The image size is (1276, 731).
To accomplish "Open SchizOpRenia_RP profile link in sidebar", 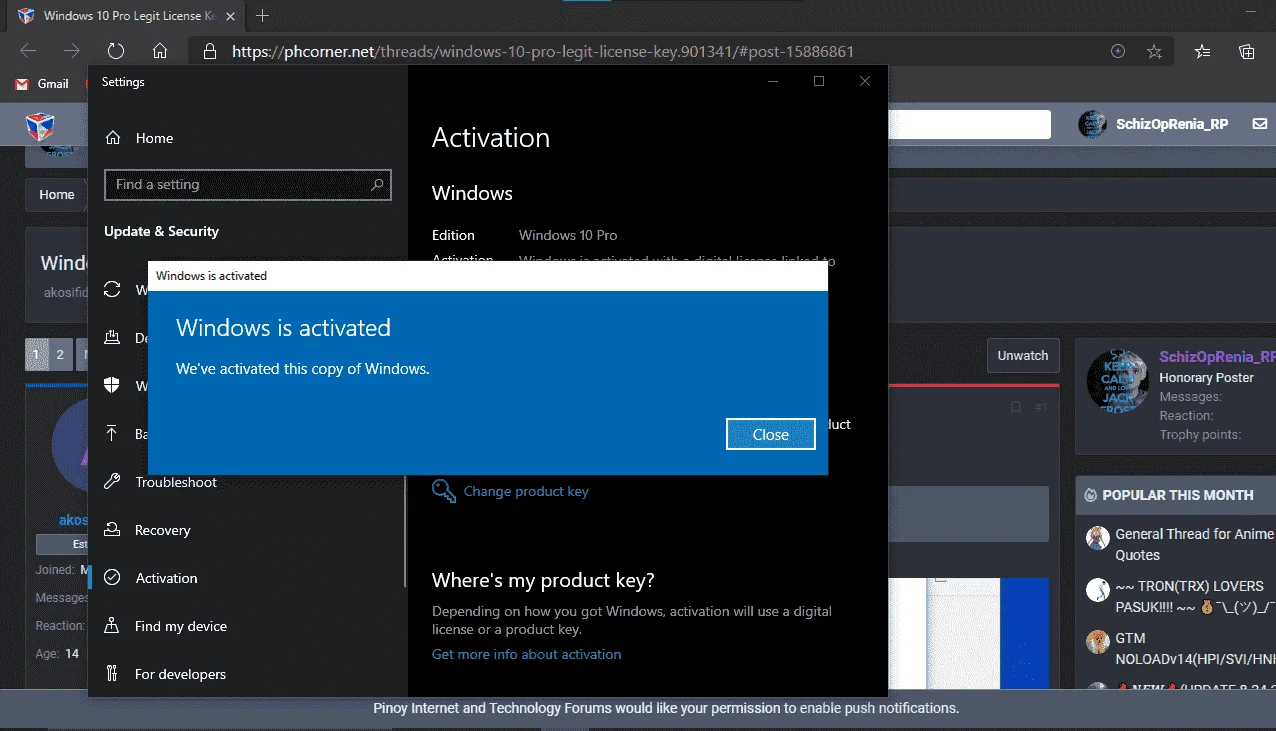I will pyautogui.click(x=1217, y=357).
